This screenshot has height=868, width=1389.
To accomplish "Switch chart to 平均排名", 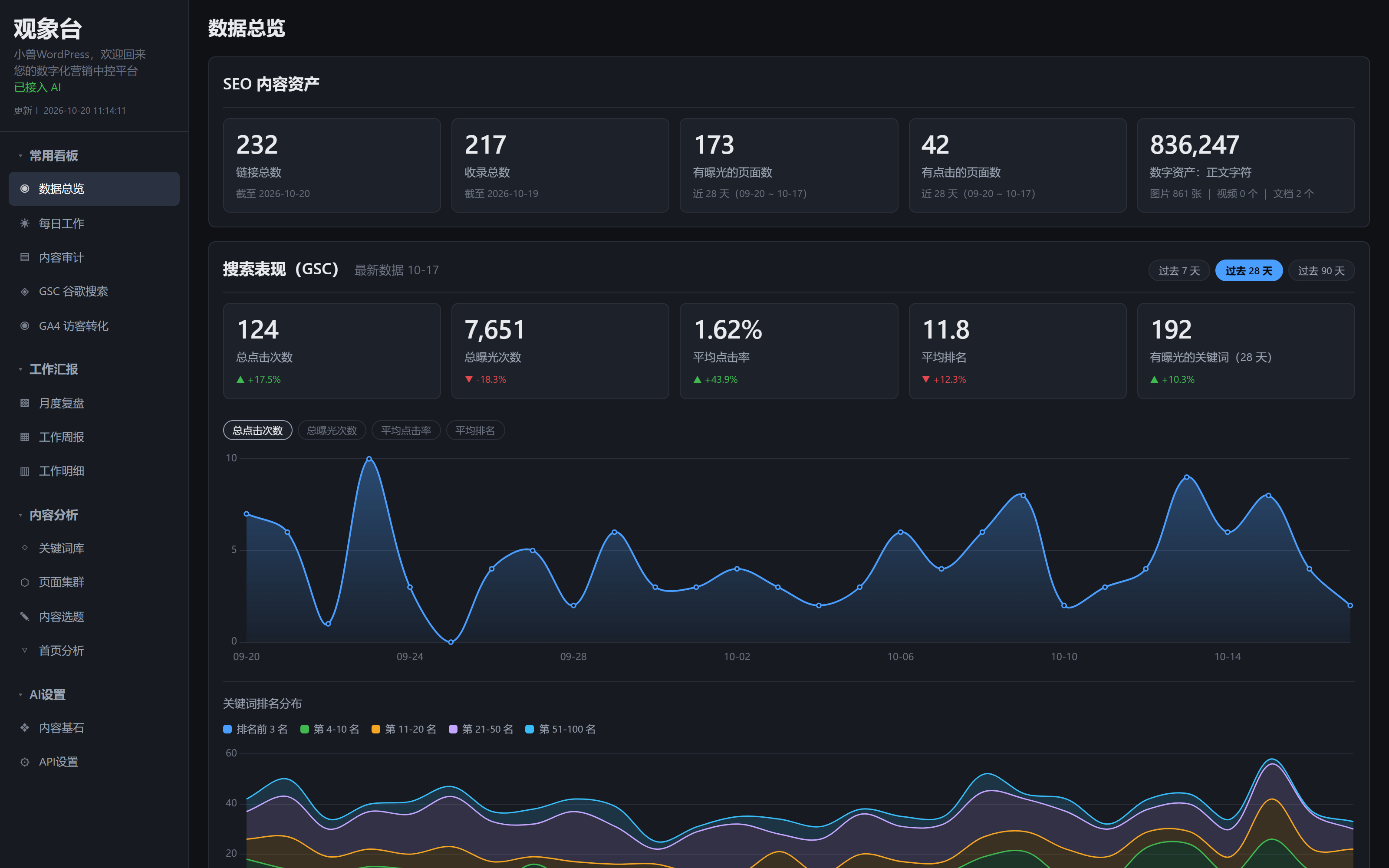I will click(475, 431).
